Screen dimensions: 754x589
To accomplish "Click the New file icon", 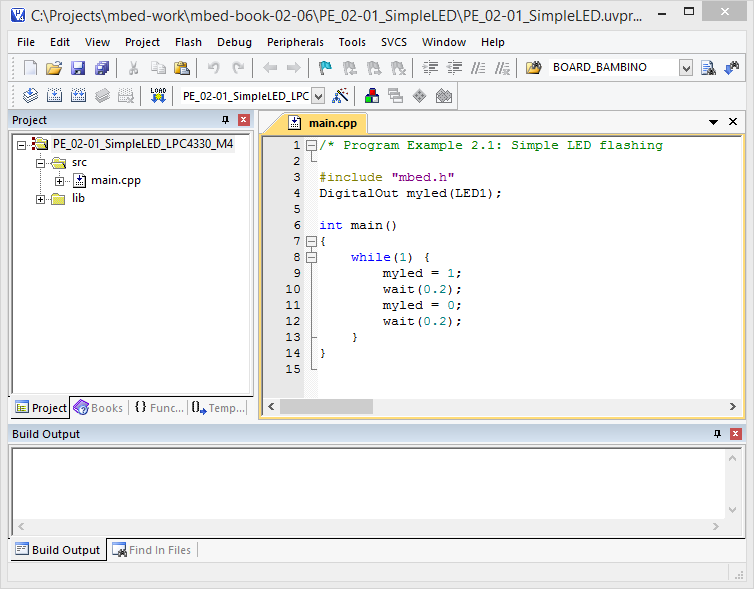I will click(30, 68).
